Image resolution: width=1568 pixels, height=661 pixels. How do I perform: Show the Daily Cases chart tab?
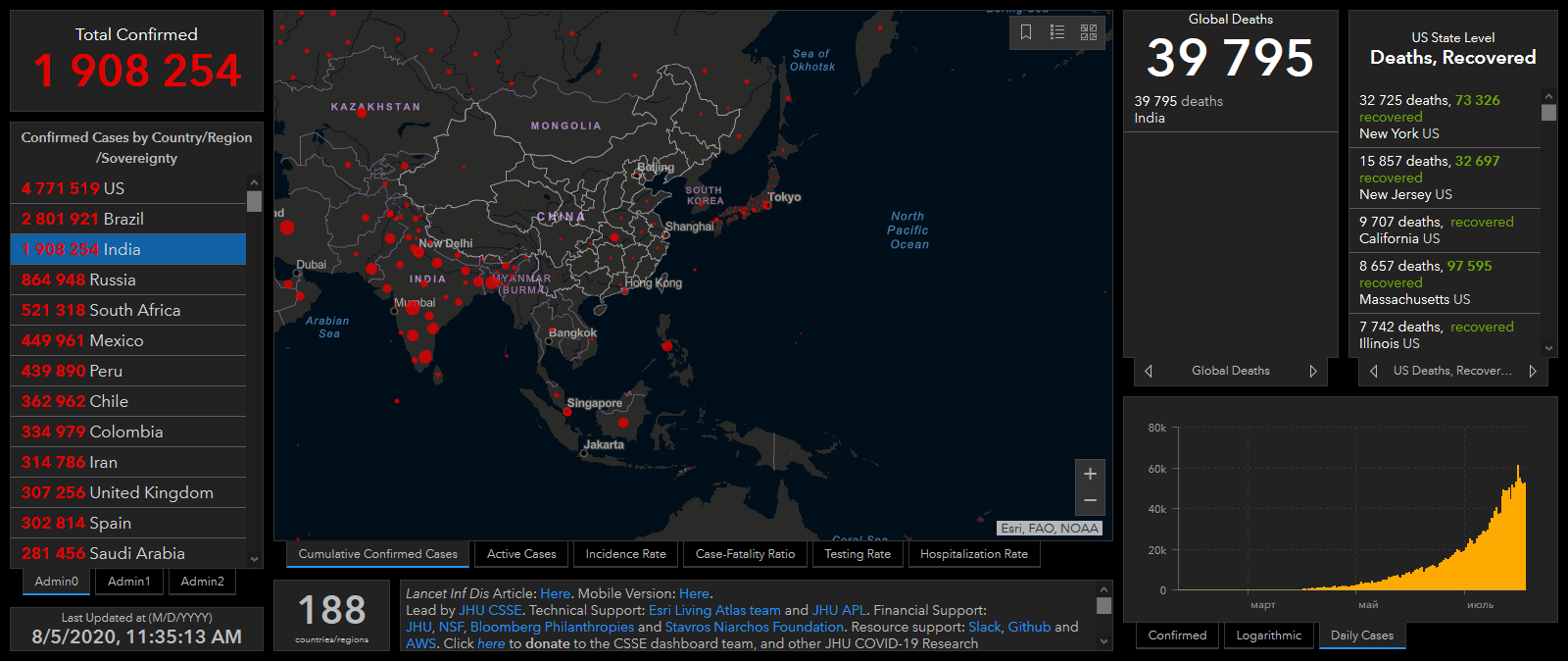(1362, 636)
